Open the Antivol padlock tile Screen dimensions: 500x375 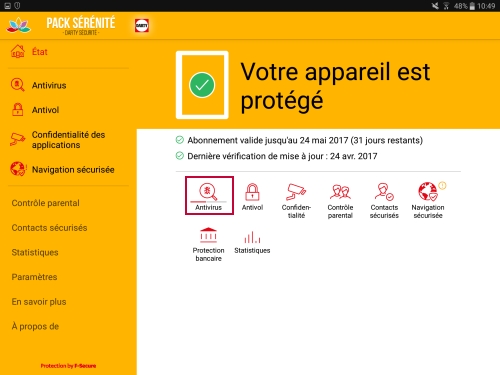click(252, 197)
